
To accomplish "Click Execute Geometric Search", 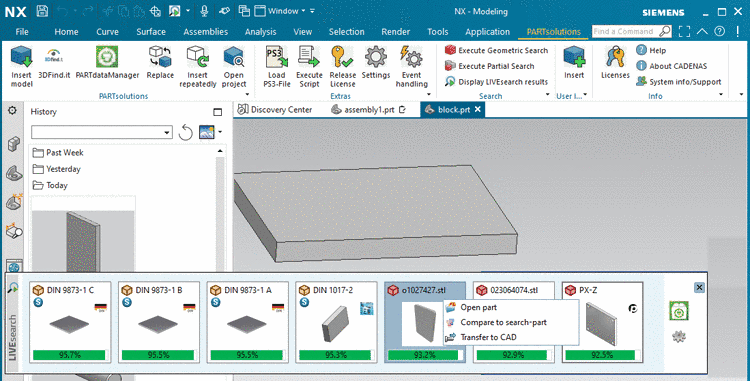I will 496,50.
